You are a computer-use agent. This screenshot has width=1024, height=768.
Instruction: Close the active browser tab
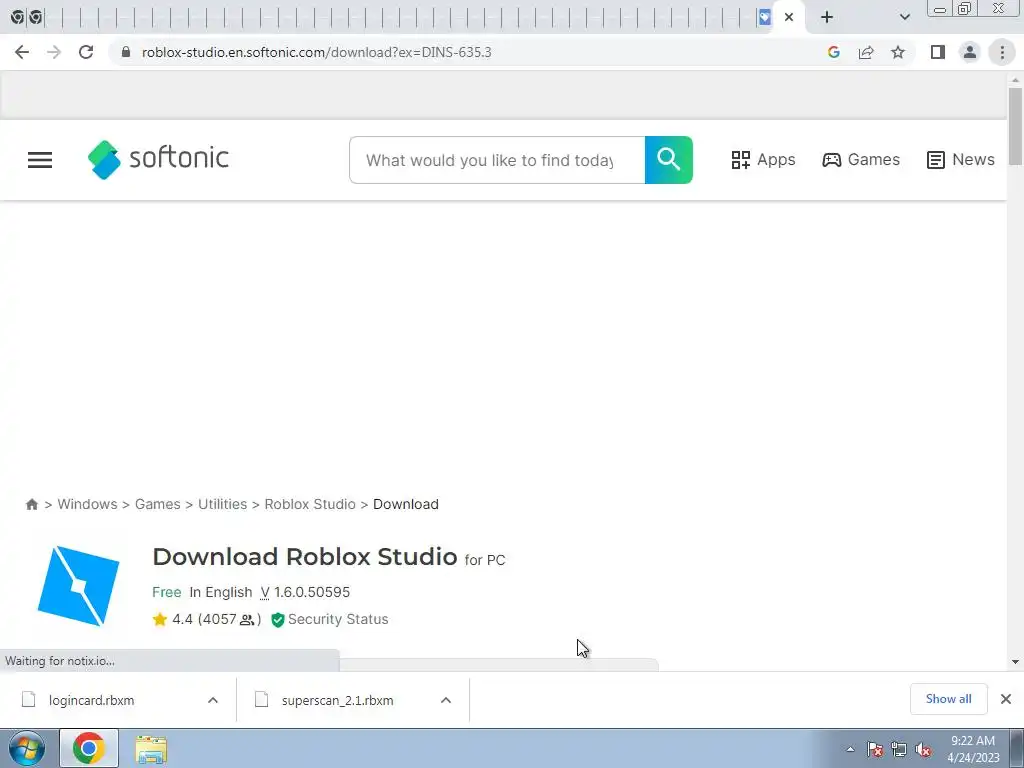click(789, 17)
